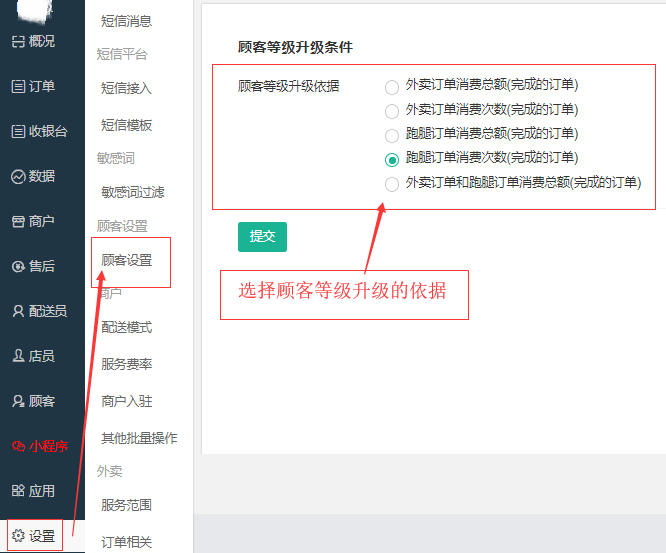
Task: Click the green 提交 submit button
Action: 262,237
